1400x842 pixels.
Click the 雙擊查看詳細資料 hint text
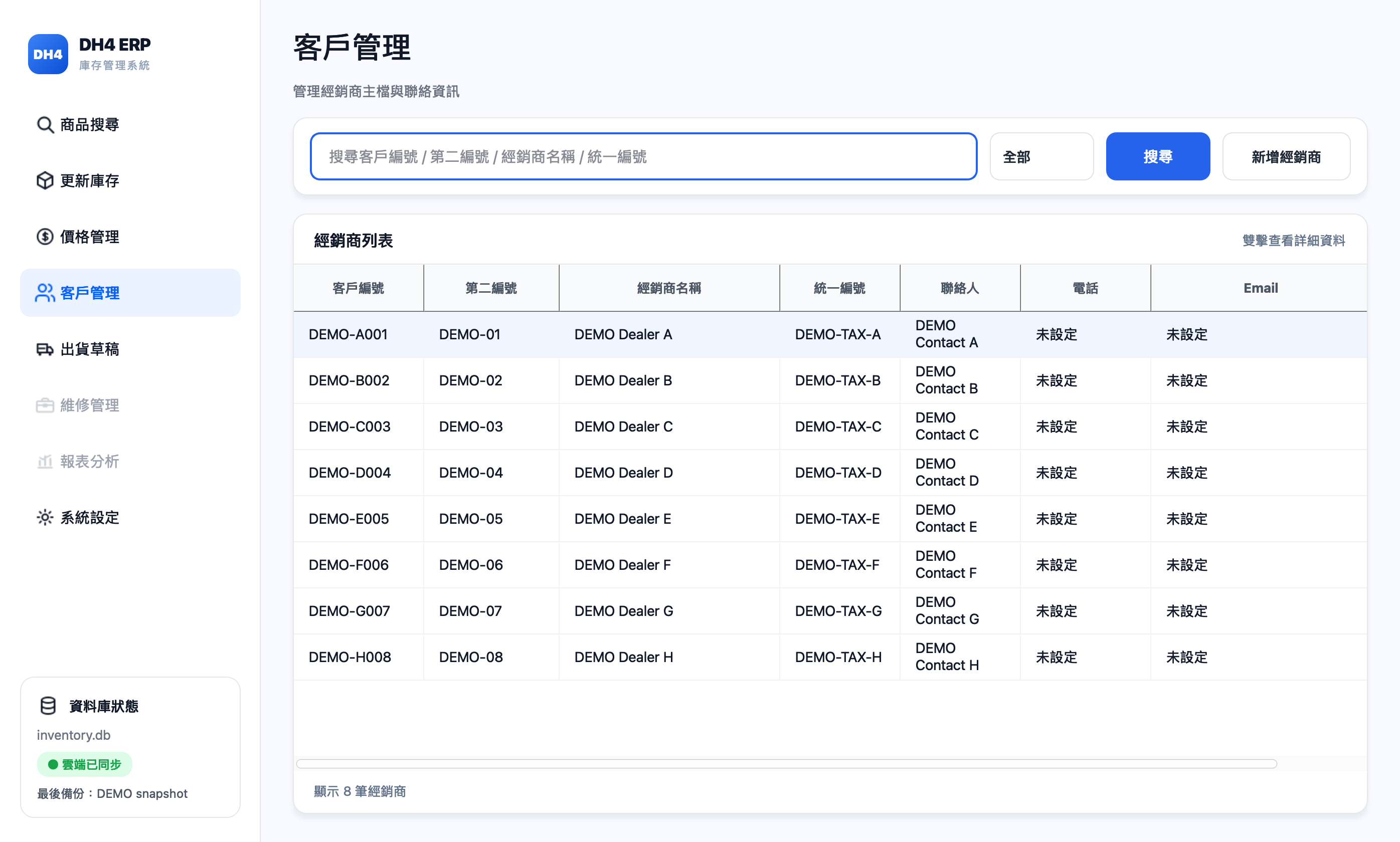pyautogui.click(x=1293, y=241)
